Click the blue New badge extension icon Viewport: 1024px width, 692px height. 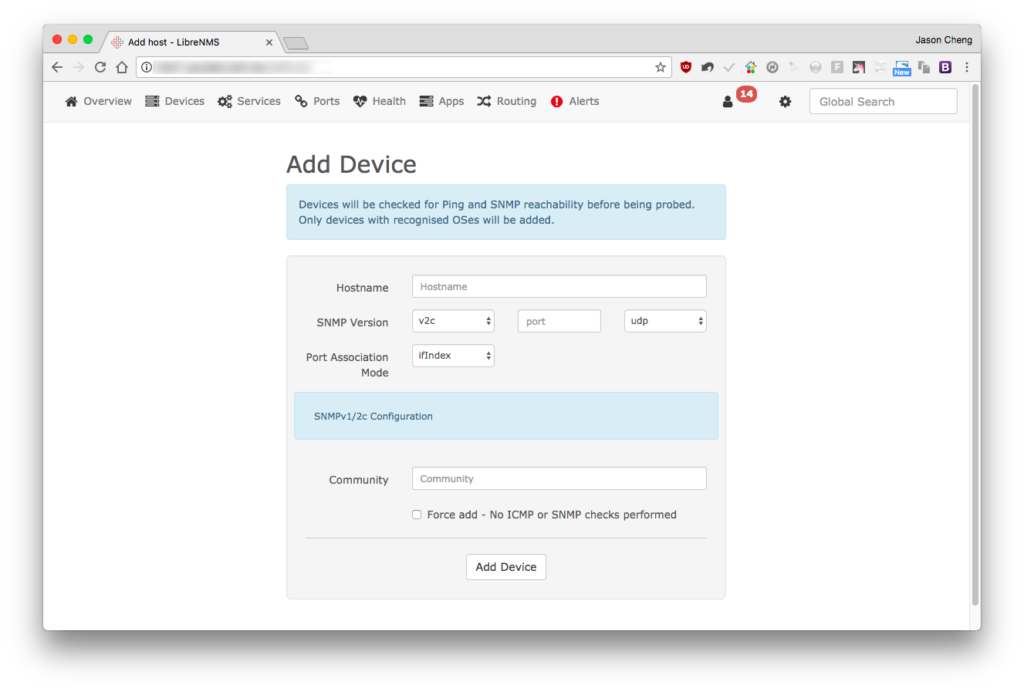(902, 68)
